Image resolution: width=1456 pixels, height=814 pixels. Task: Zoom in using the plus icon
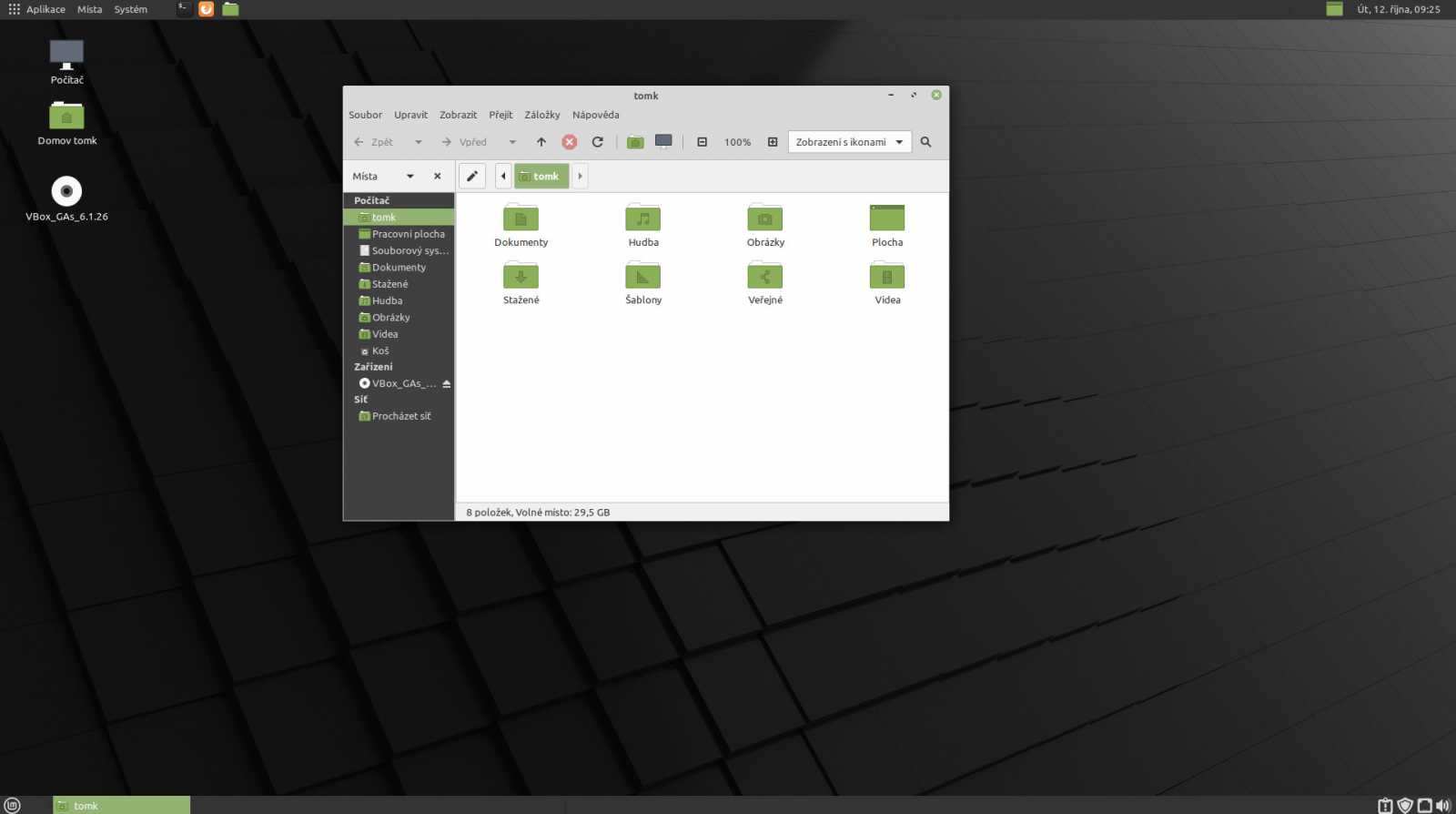coord(773,142)
